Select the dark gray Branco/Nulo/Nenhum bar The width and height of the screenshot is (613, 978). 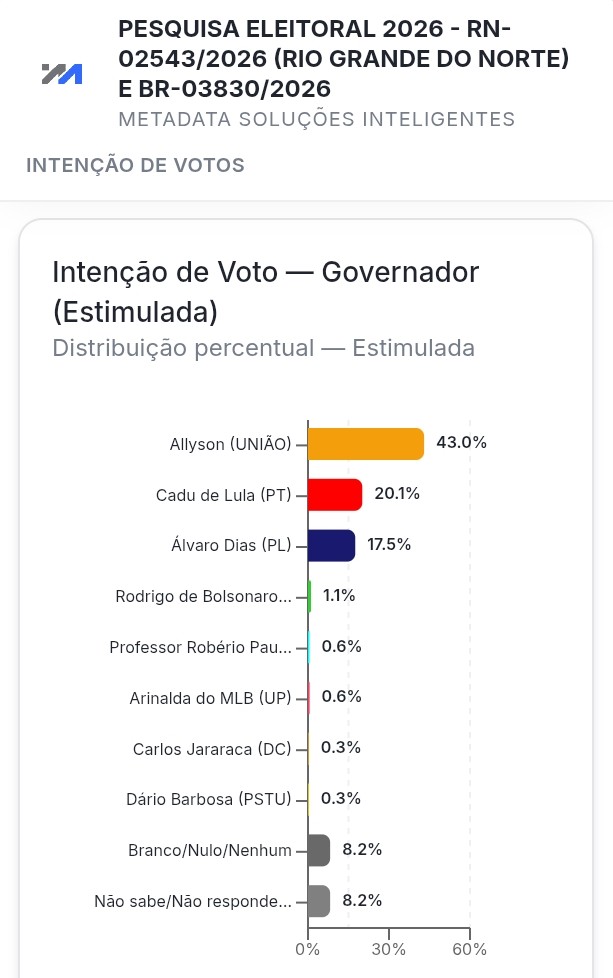coord(319,850)
